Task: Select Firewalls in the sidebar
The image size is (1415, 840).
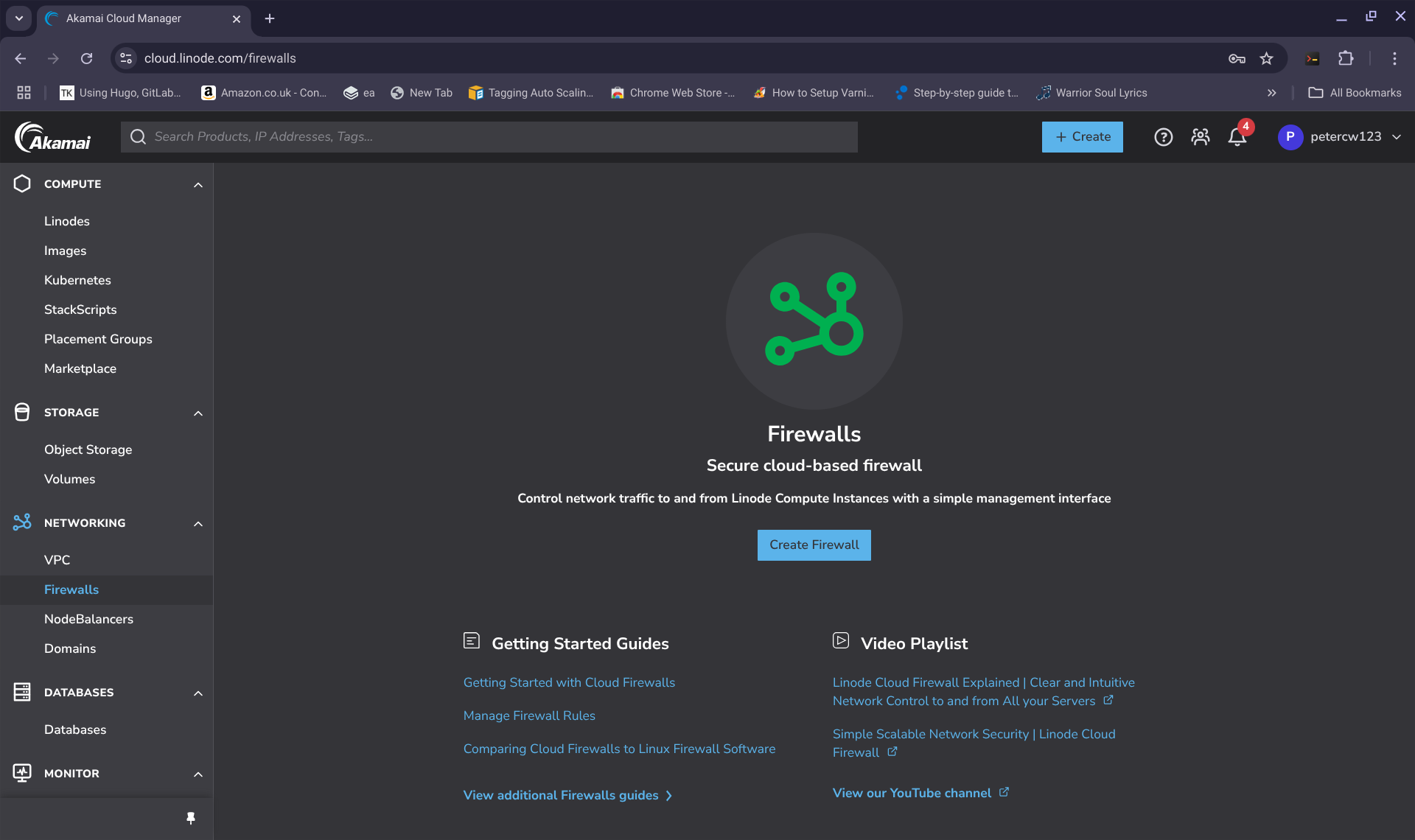Action: click(71, 589)
